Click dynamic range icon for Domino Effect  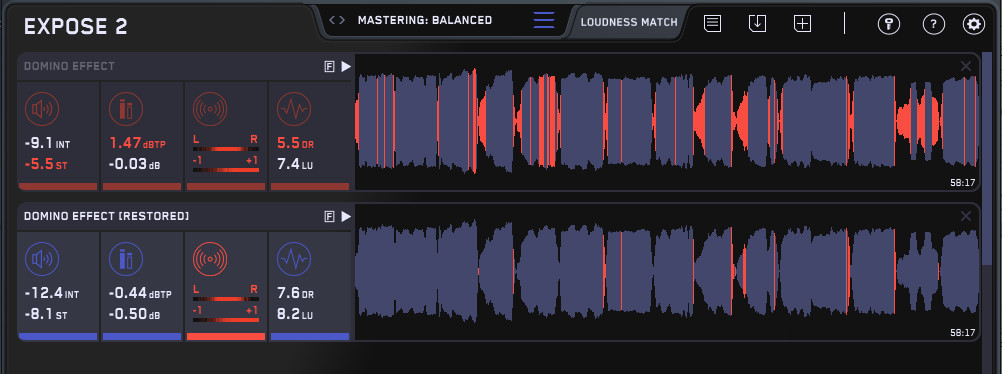294,109
